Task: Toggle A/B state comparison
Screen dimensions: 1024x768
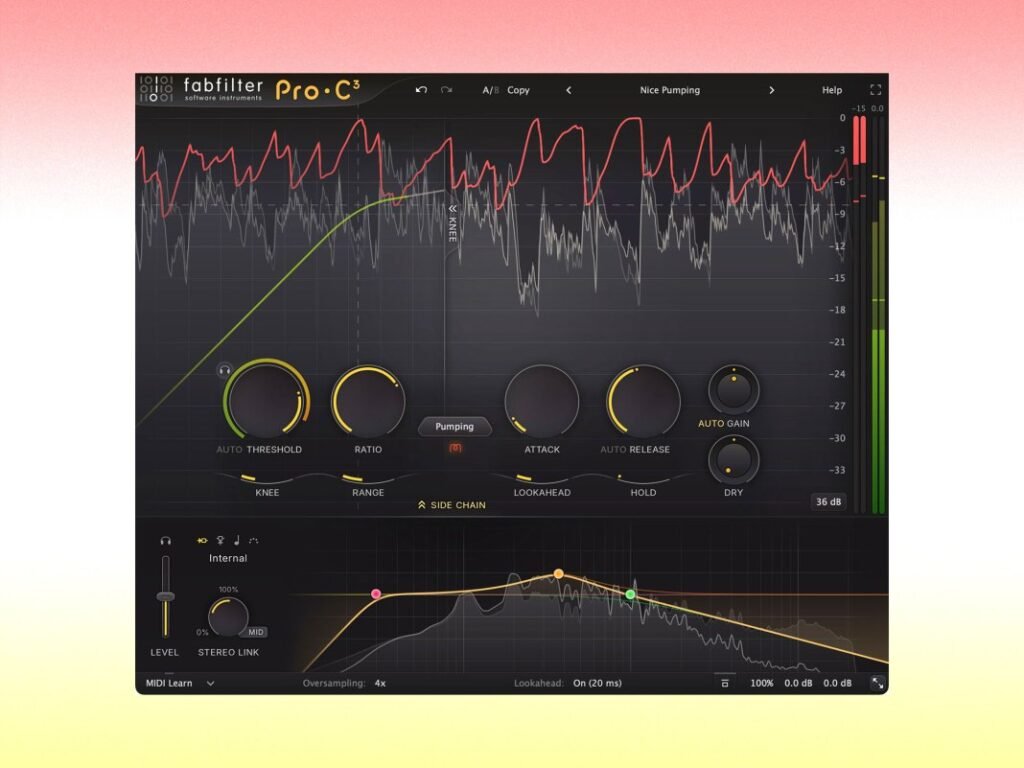Action: click(490, 90)
